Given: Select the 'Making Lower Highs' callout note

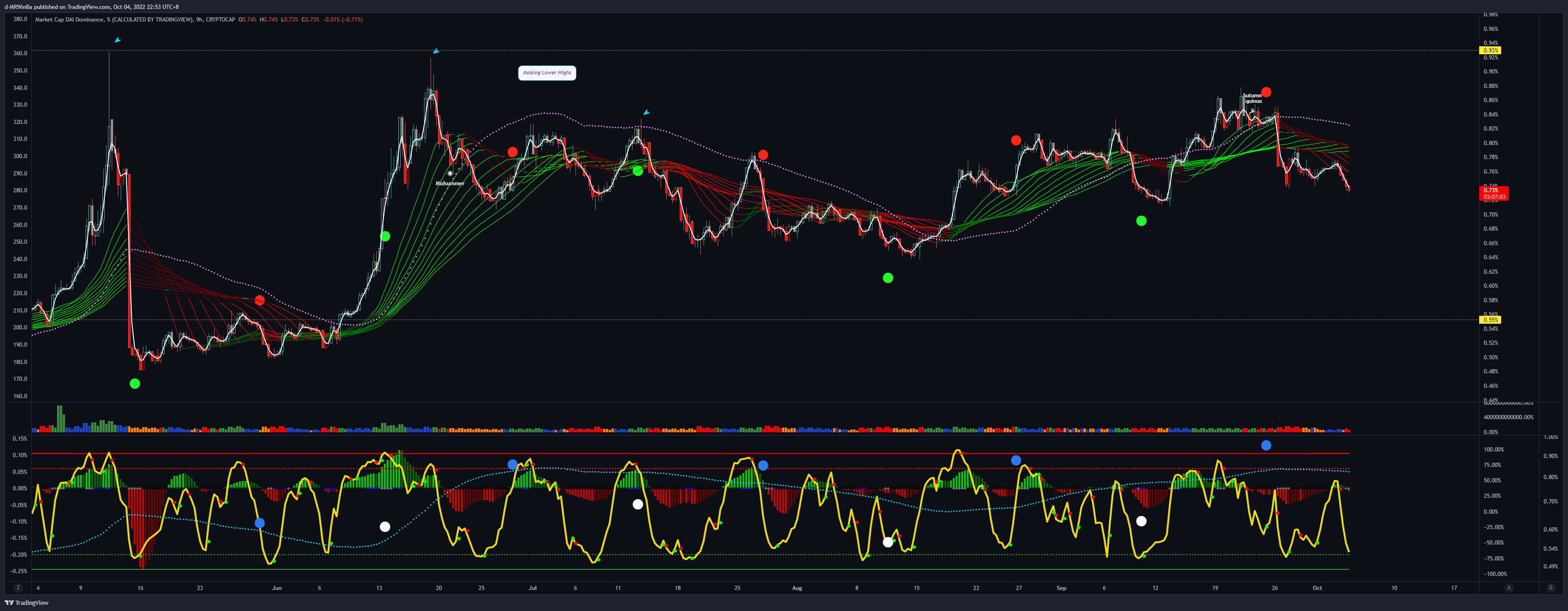Looking at the screenshot, I should tap(547, 73).
